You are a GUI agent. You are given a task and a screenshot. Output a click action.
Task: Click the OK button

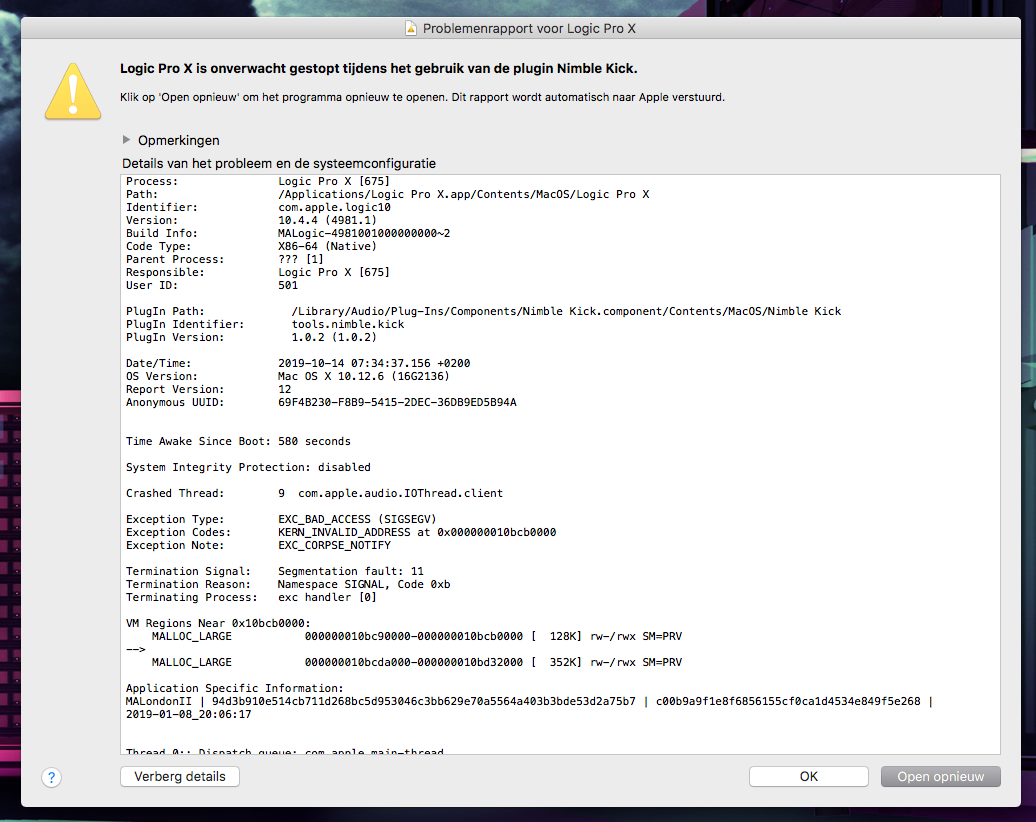pyautogui.click(x=809, y=776)
